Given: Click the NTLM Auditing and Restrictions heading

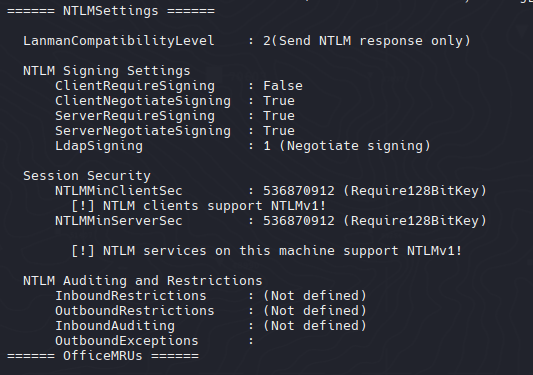Looking at the screenshot, I should tap(143, 281).
